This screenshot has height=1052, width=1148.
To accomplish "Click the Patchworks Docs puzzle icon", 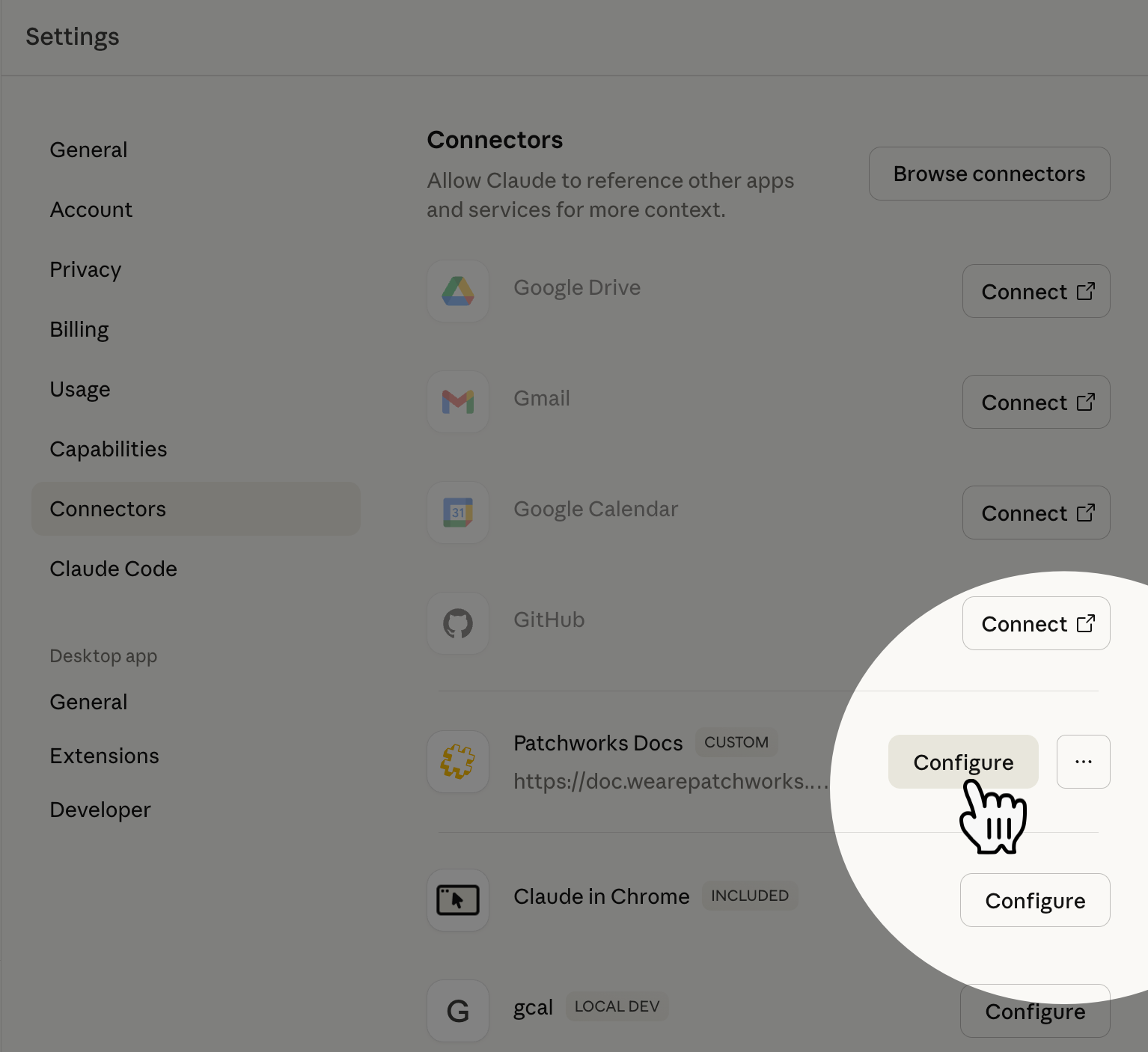I will (x=458, y=762).
